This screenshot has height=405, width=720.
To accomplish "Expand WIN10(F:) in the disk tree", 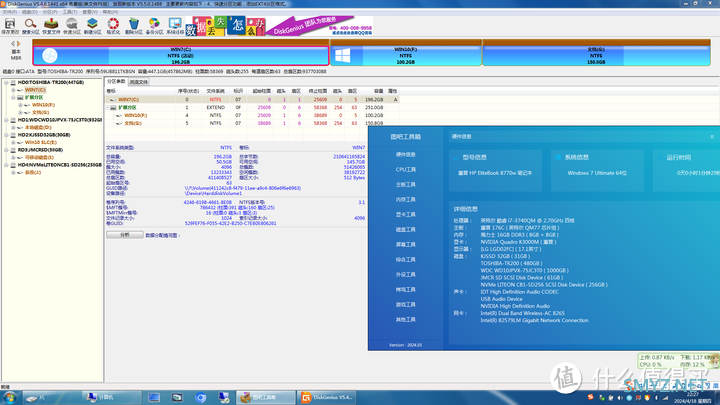I will [x=20, y=105].
